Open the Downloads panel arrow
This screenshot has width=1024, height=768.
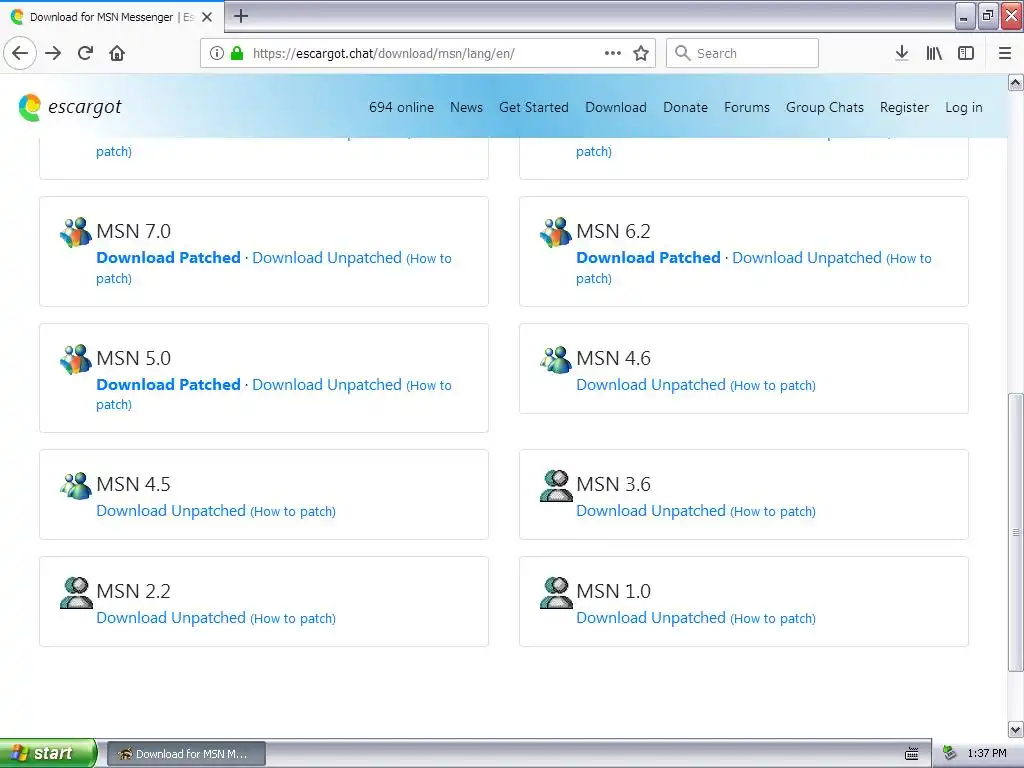(x=902, y=53)
